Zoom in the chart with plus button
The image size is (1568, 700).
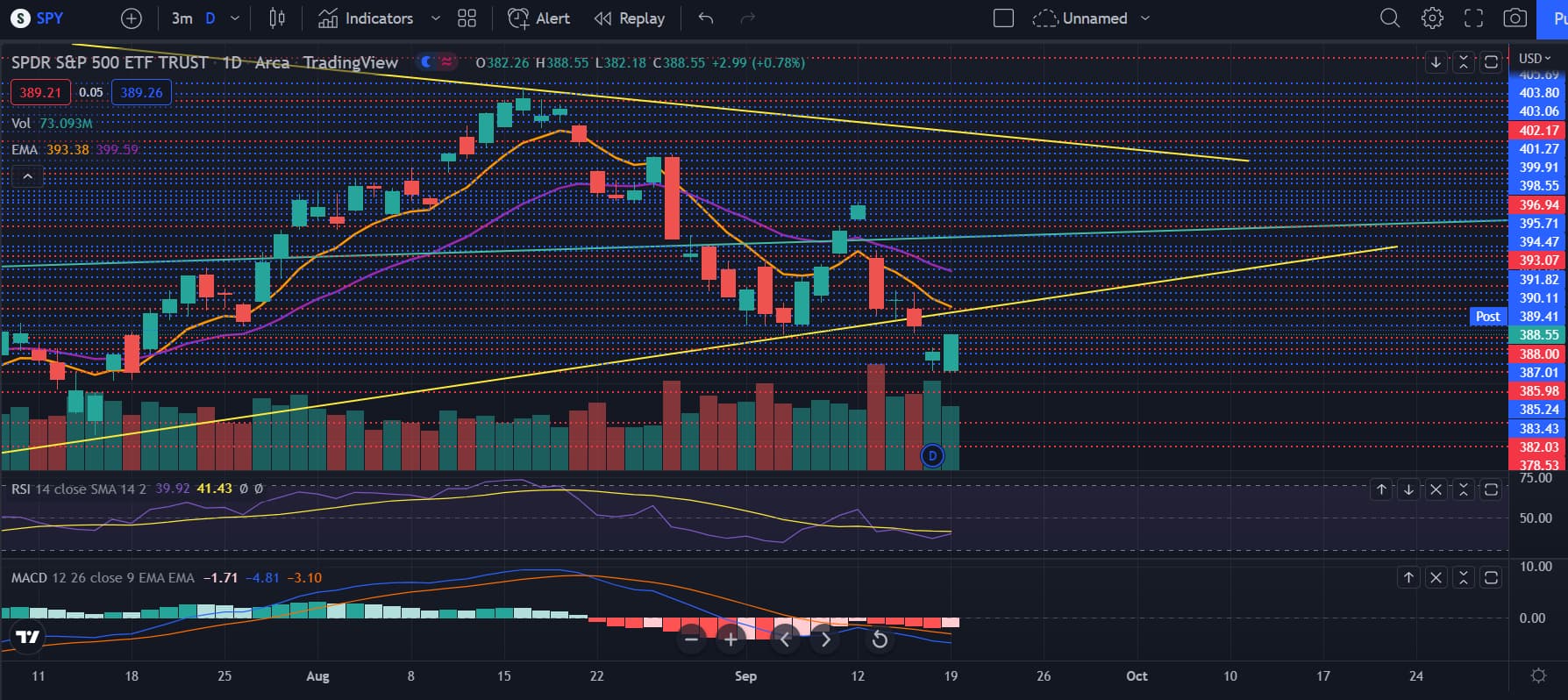(x=731, y=639)
